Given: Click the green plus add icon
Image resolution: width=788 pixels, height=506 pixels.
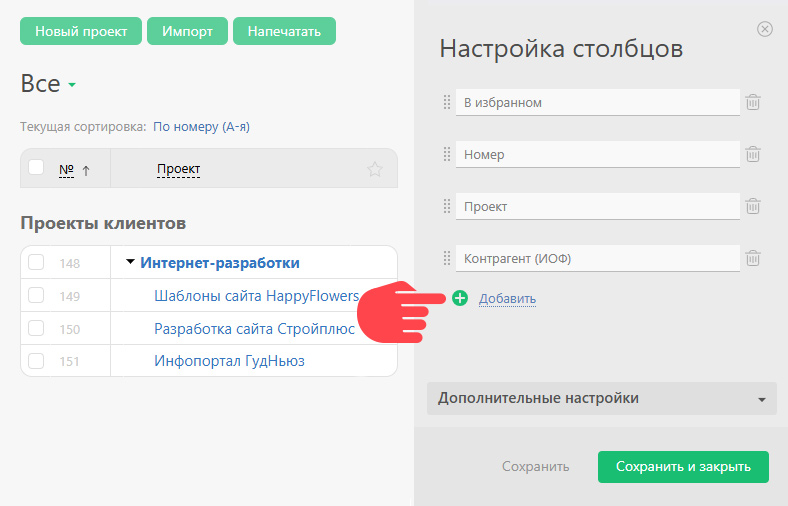Looking at the screenshot, I should pos(459,298).
